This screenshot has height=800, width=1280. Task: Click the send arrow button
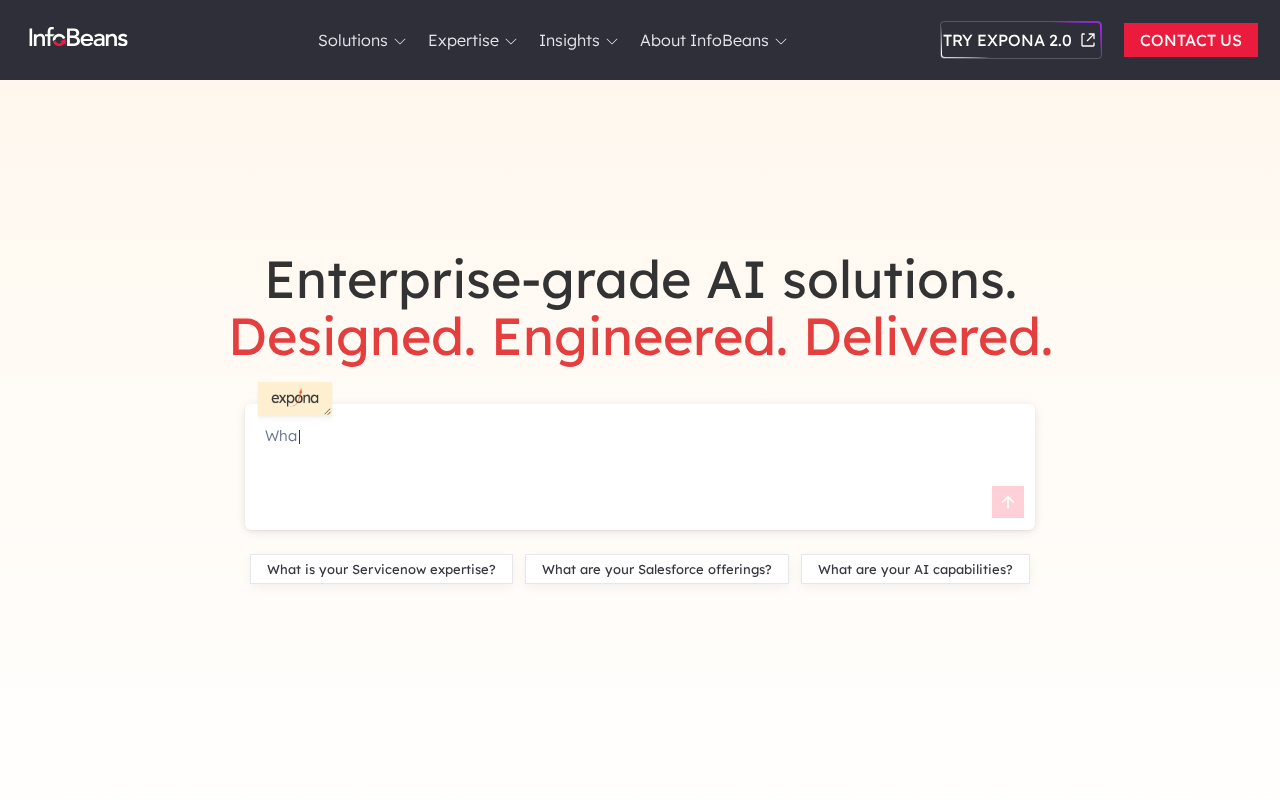1007,502
